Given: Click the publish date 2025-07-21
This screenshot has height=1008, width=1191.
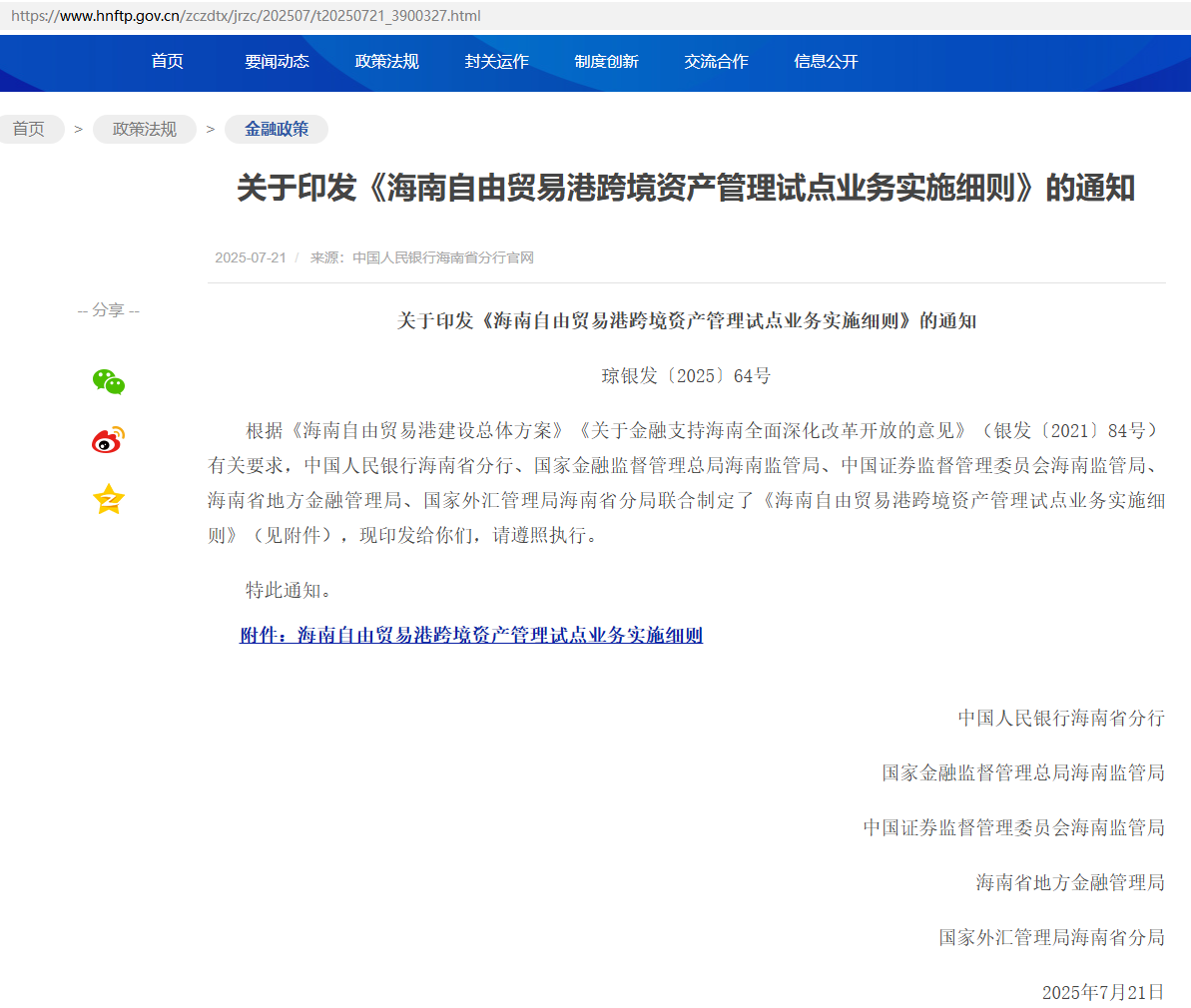Looking at the screenshot, I should 250,257.
